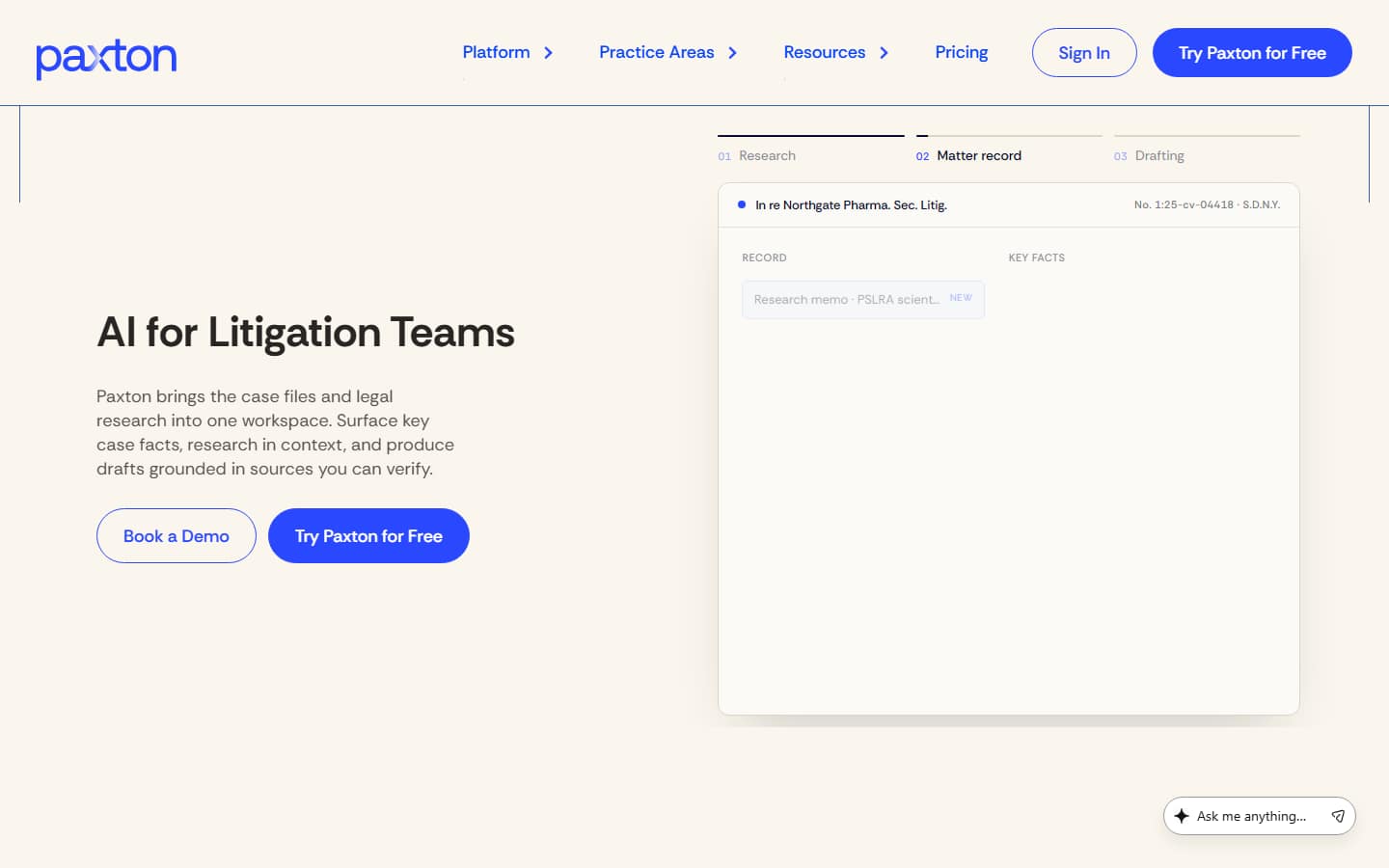Click the KEY FACTS column heading
Screen dimensions: 1389x868
(1037, 258)
